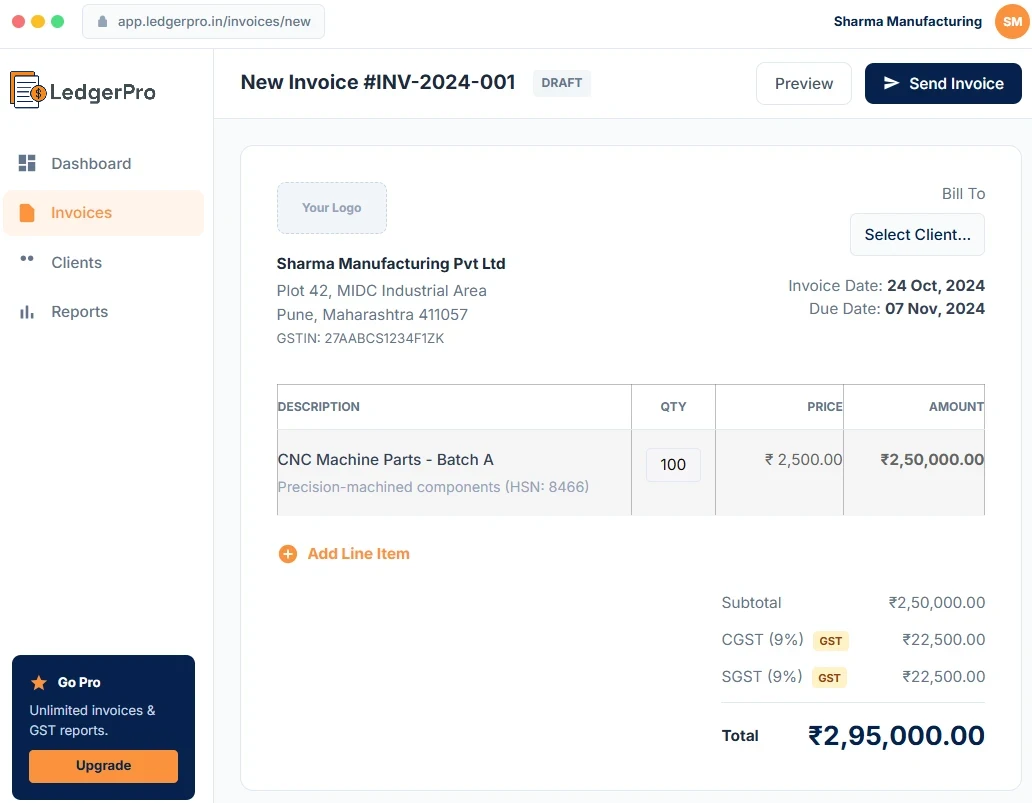The width and height of the screenshot is (1032, 803).
Task: Go to the Reports section
Action: pyautogui.click(x=80, y=312)
